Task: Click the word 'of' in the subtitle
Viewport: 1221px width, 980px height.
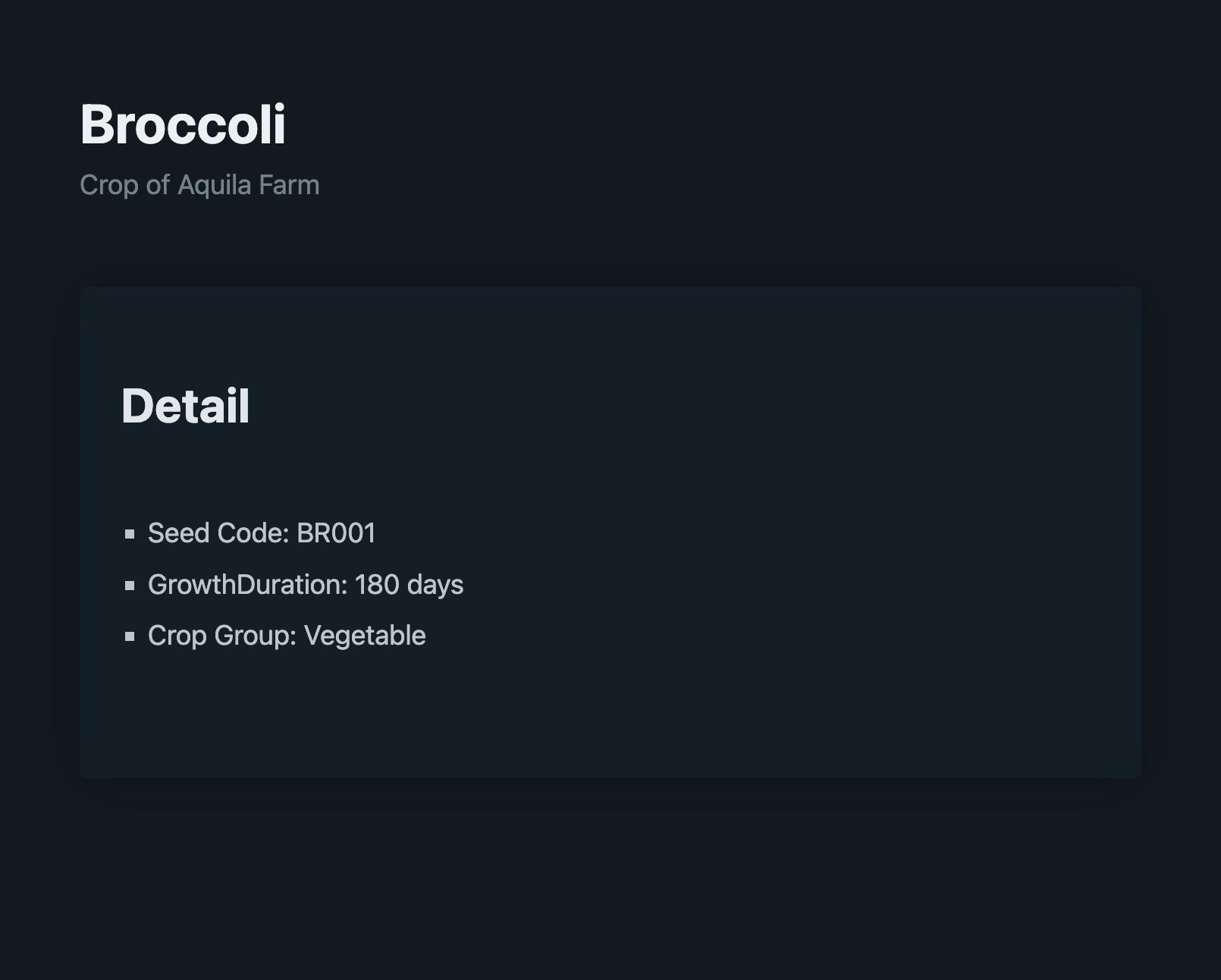Action: pyautogui.click(x=158, y=185)
